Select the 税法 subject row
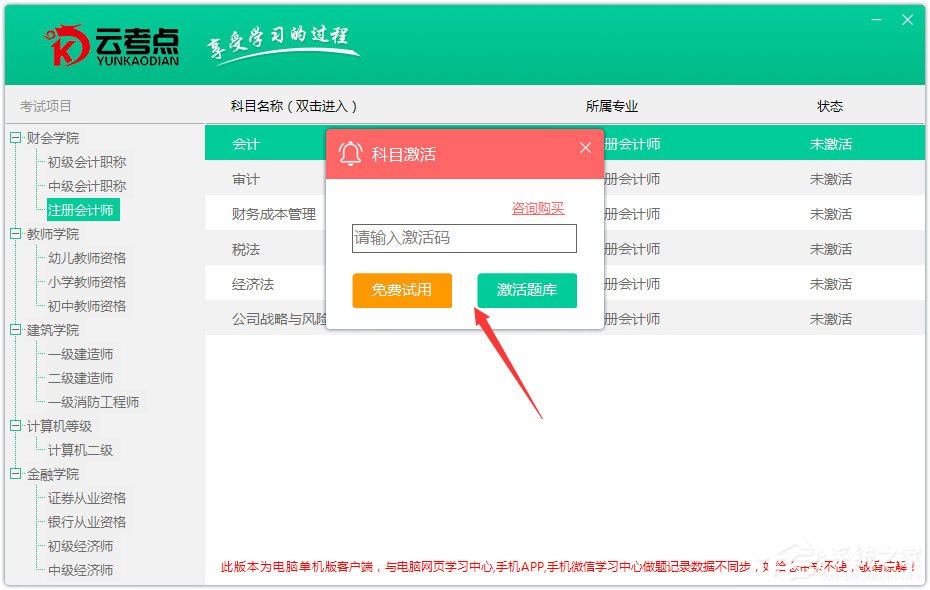 (245, 248)
